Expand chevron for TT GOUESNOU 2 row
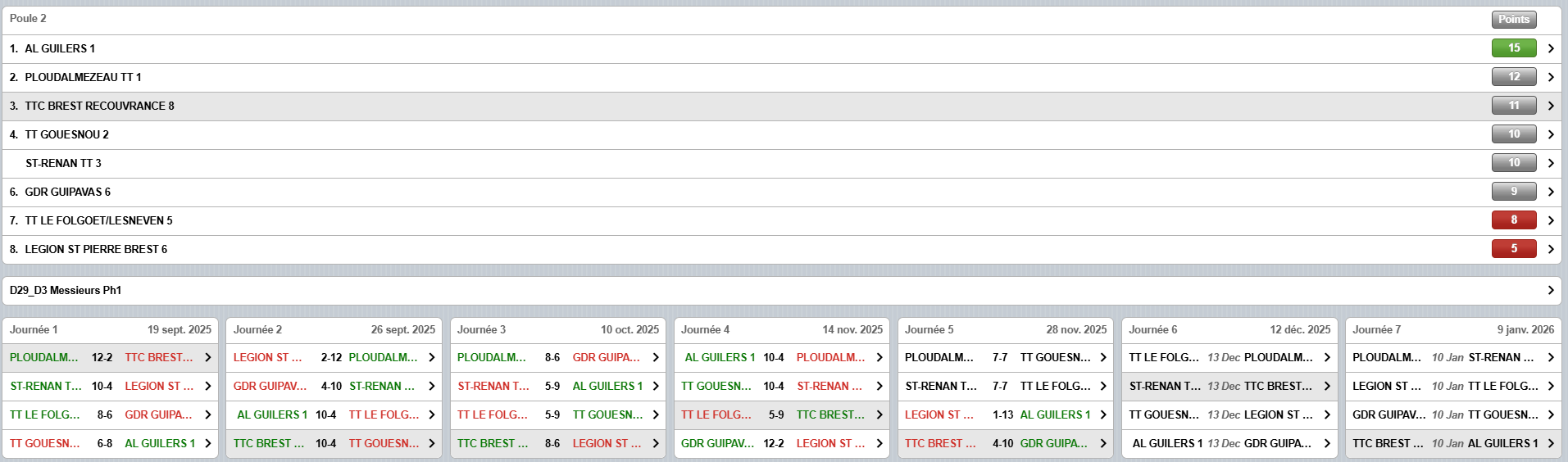This screenshot has height=462, width=1568. click(1550, 134)
